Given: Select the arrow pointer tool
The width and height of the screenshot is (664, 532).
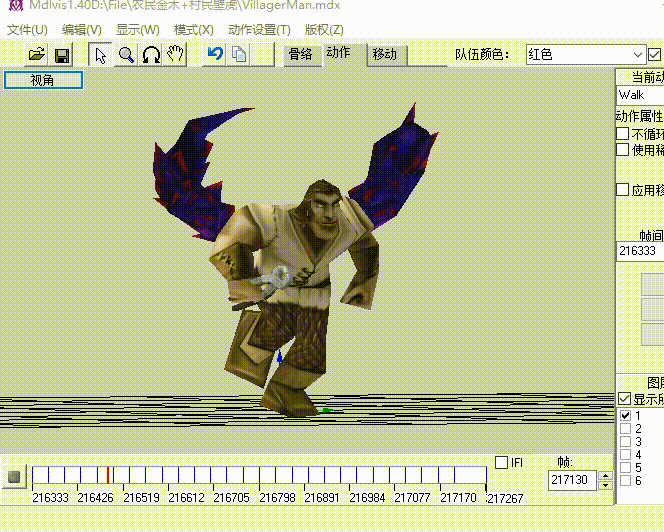Looking at the screenshot, I should [x=100, y=55].
